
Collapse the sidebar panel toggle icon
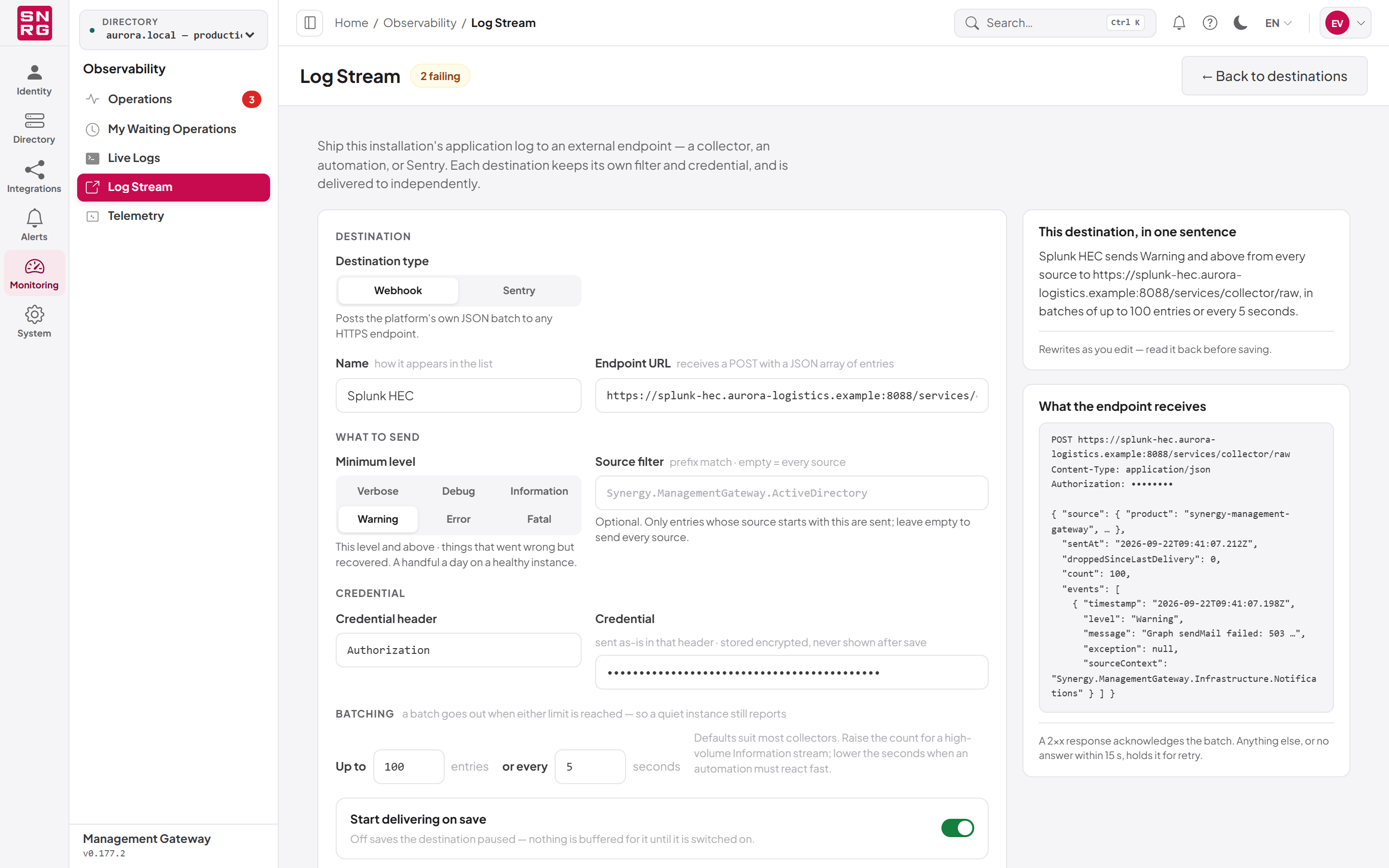(x=310, y=23)
